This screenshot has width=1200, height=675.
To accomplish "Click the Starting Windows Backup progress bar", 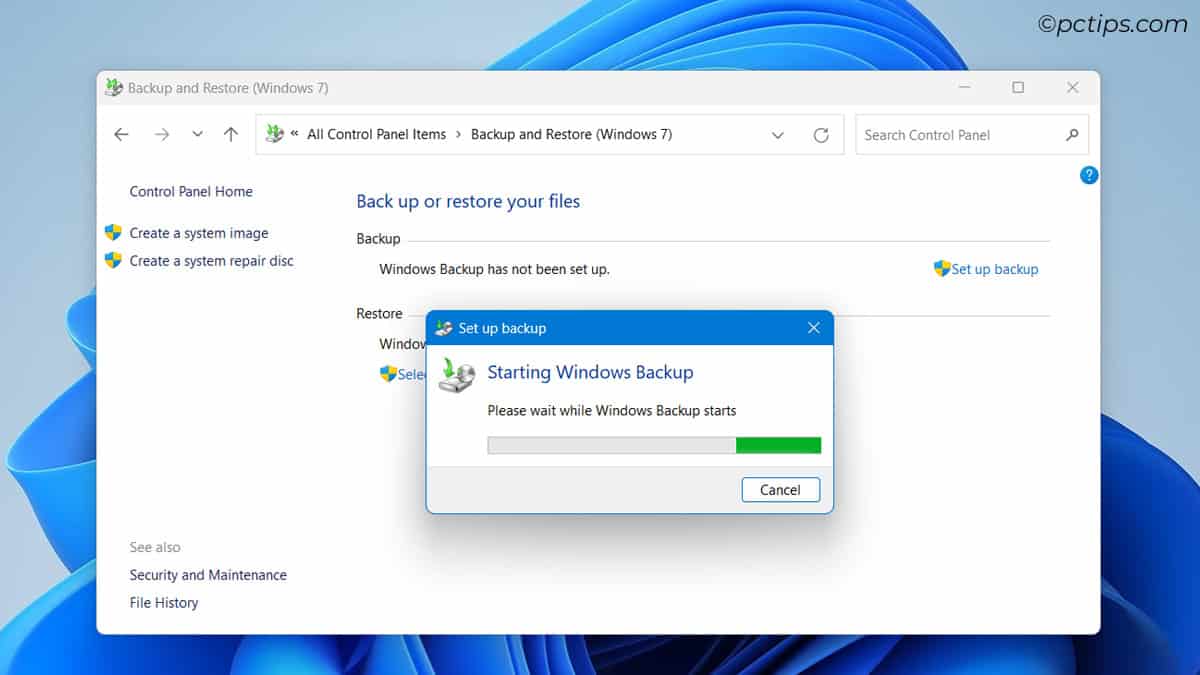I will pos(654,445).
